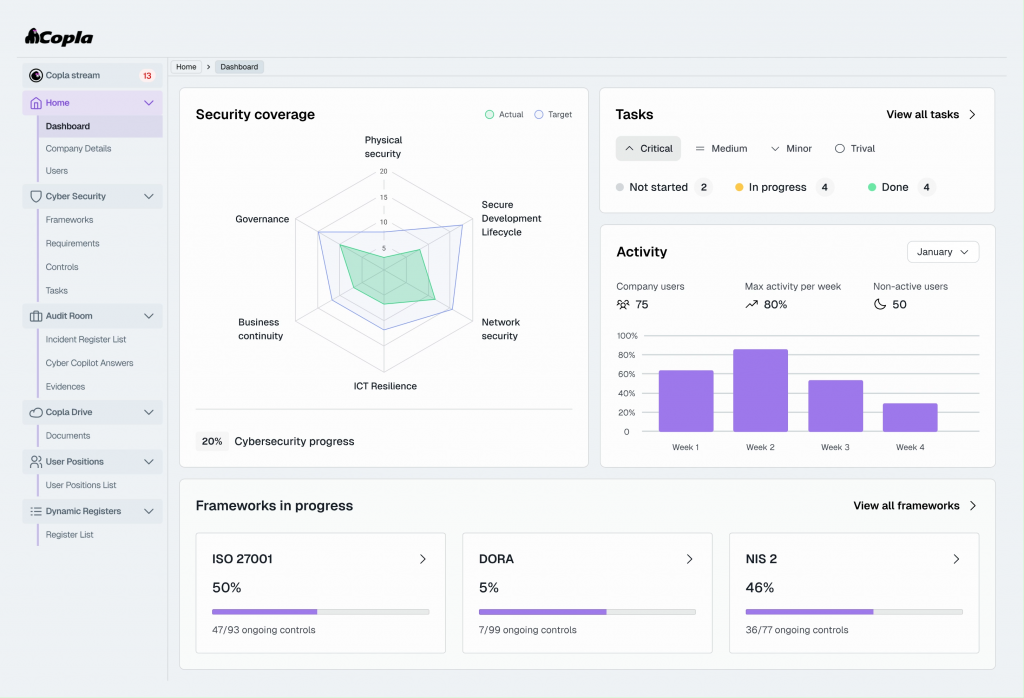Select the Trival task priority filter
Viewport: 1024px width, 698px height.
[855, 149]
